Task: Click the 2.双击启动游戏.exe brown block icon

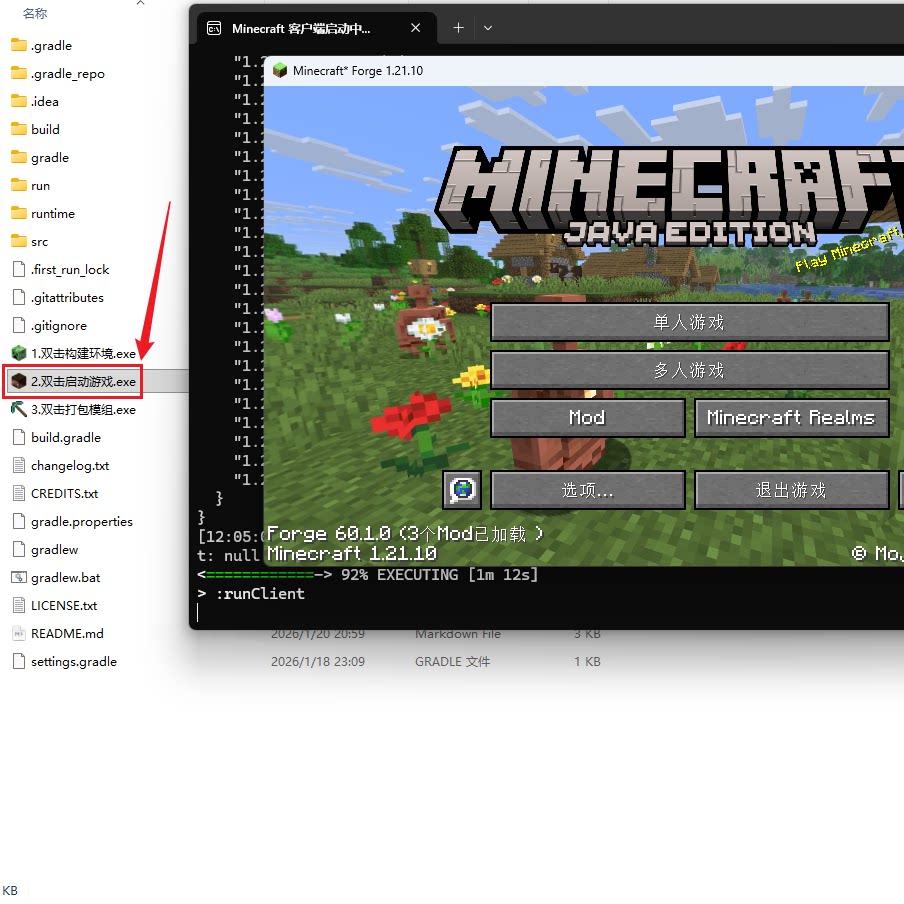Action: tap(18, 381)
